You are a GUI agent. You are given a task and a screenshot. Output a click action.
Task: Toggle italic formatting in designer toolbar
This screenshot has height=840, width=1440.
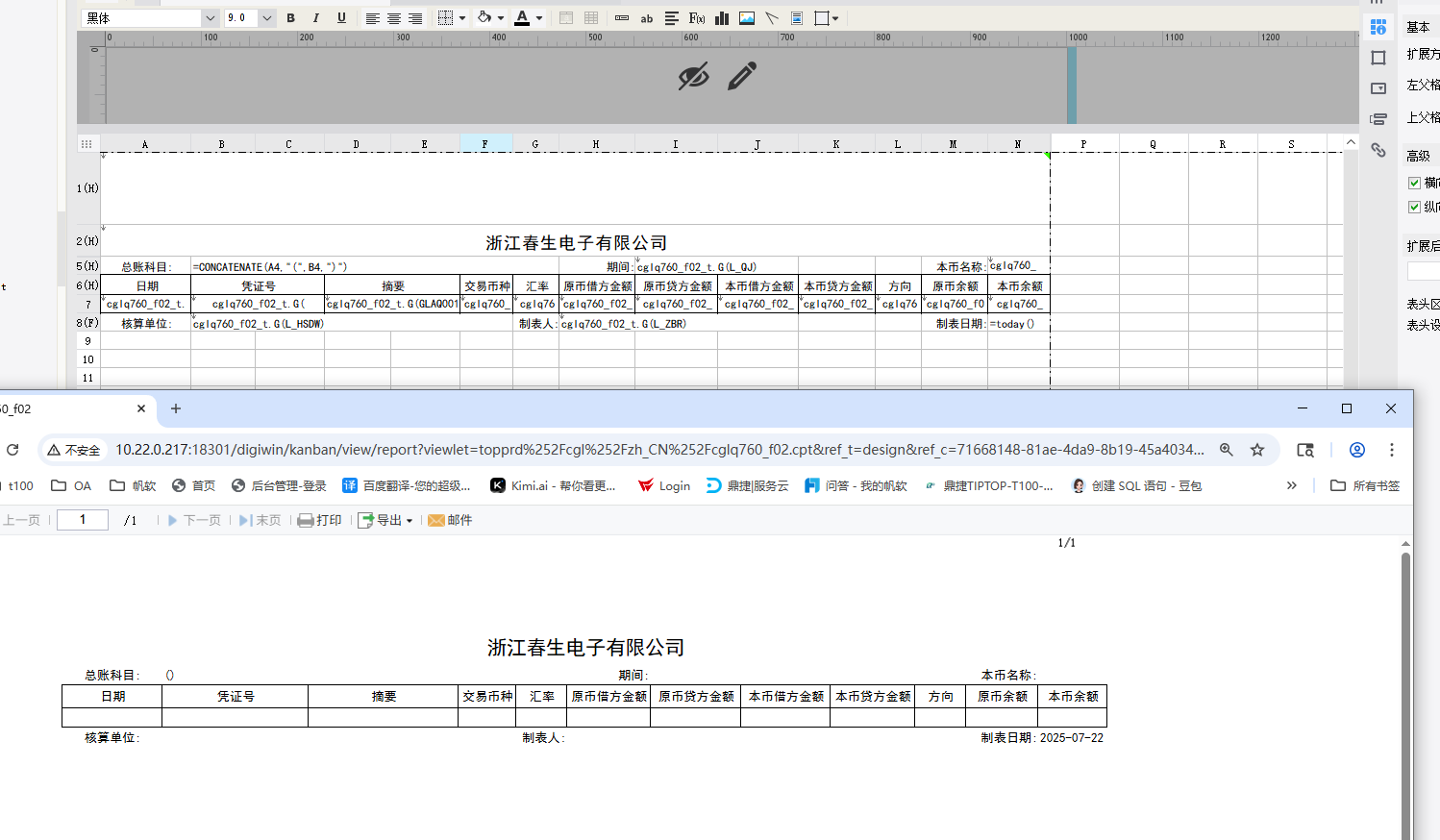click(x=315, y=18)
